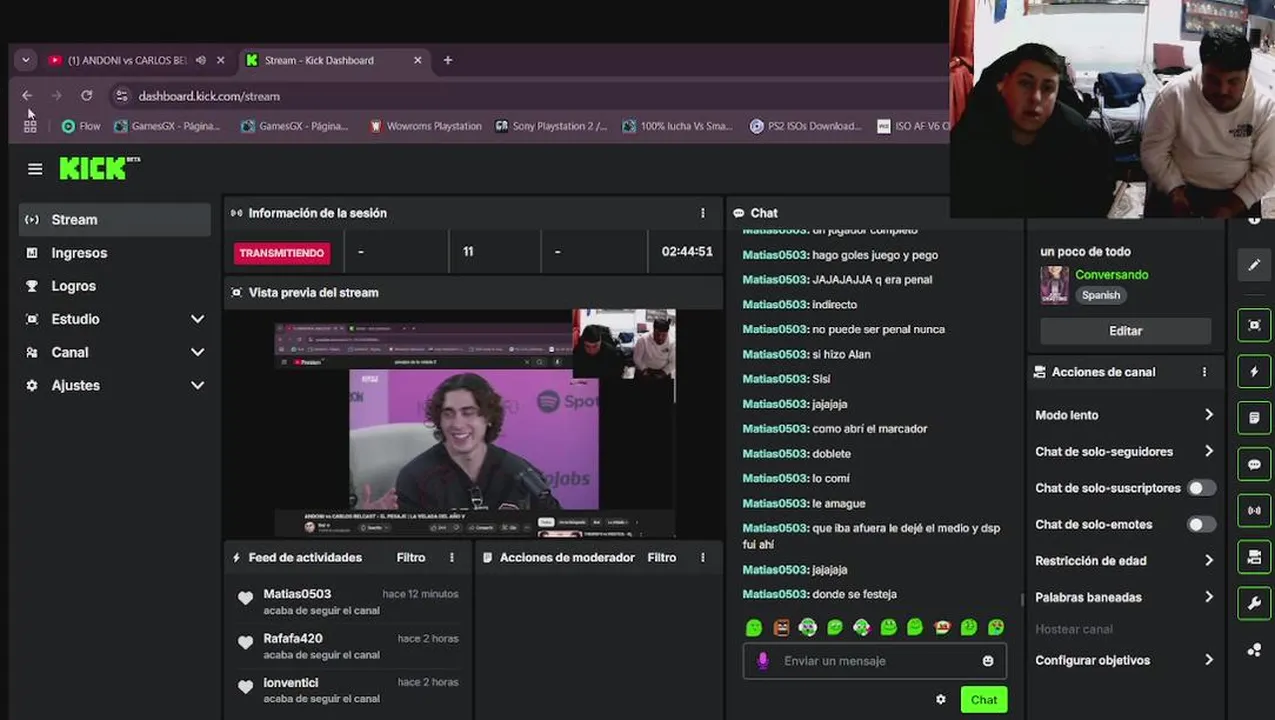Click the Spanish language tag
This screenshot has width=1275, height=720.
[x=1100, y=295]
